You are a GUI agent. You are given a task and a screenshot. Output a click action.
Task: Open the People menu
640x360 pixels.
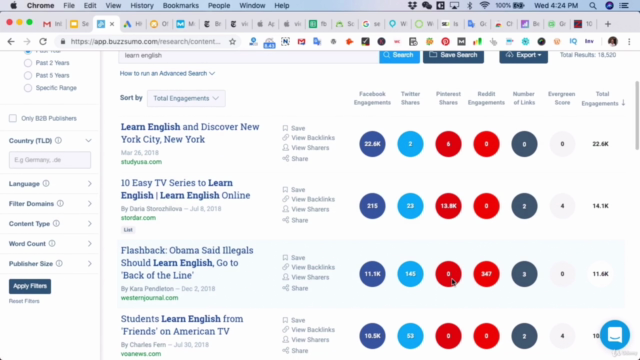click(219, 6)
